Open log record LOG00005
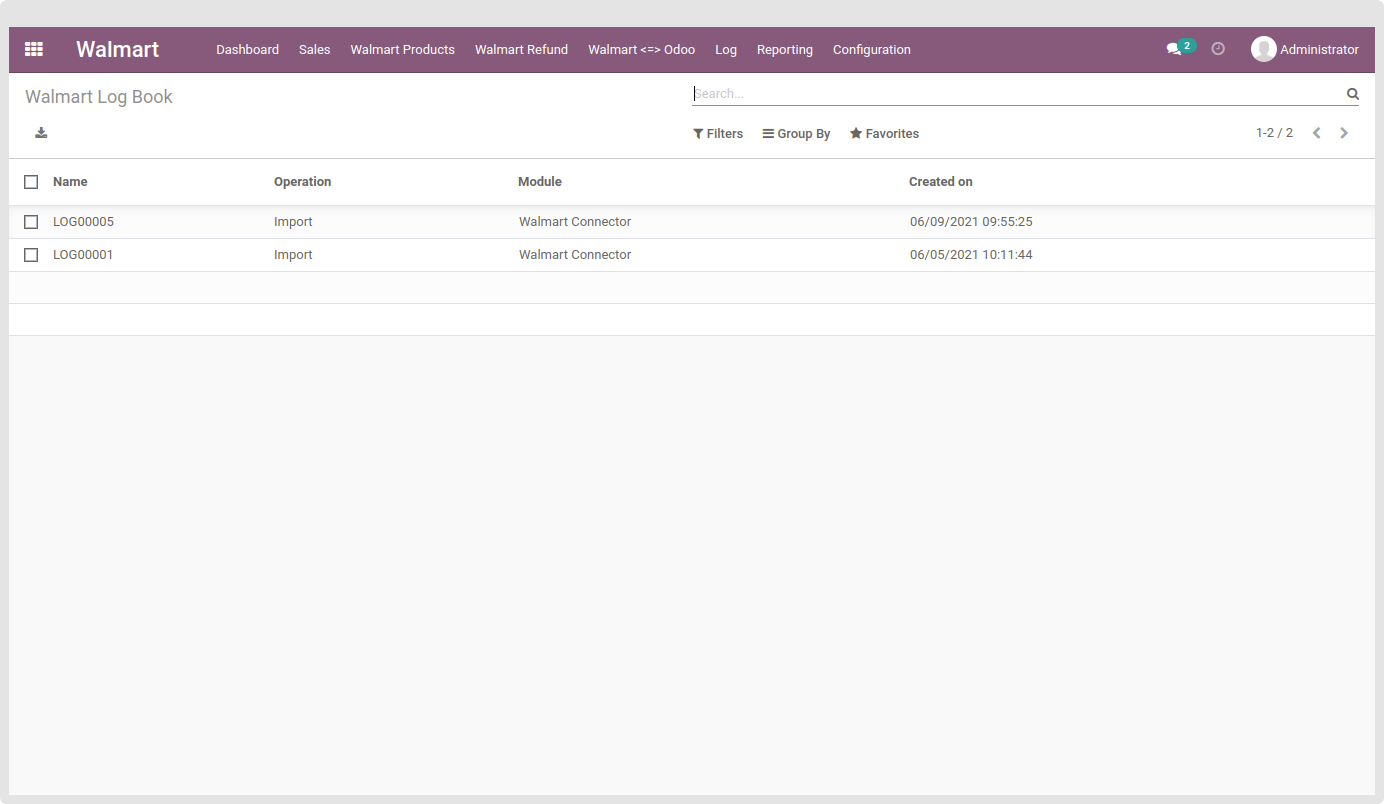 [x=83, y=222]
